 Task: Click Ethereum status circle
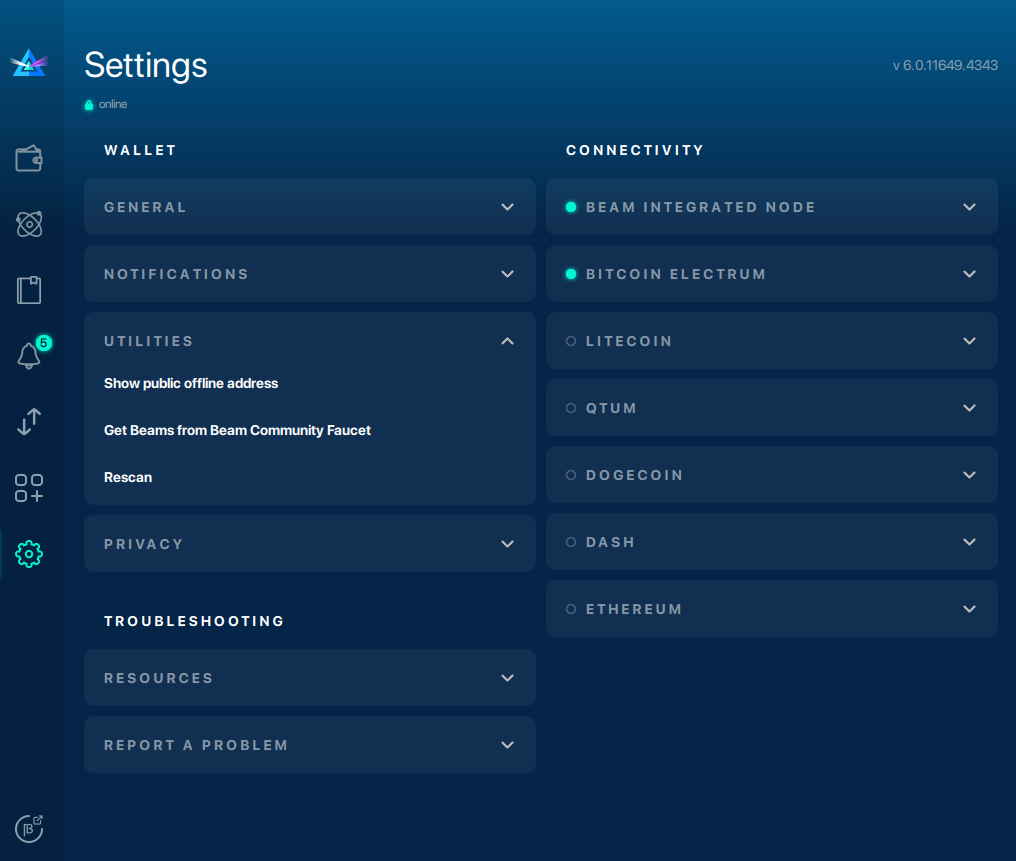coord(571,609)
